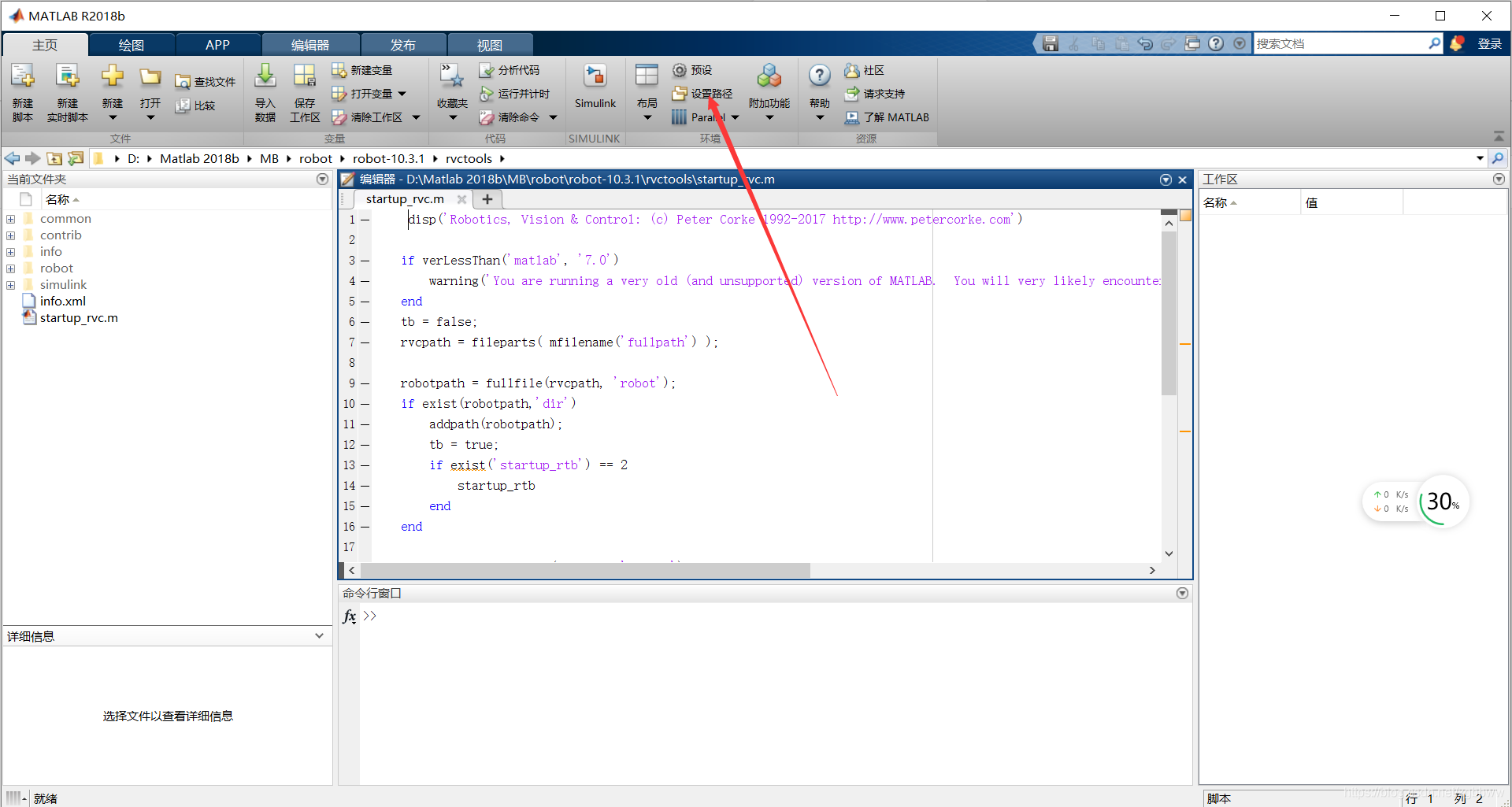Close the startup_rvc.m editor tab
The image size is (1512, 807).
pyautogui.click(x=461, y=199)
